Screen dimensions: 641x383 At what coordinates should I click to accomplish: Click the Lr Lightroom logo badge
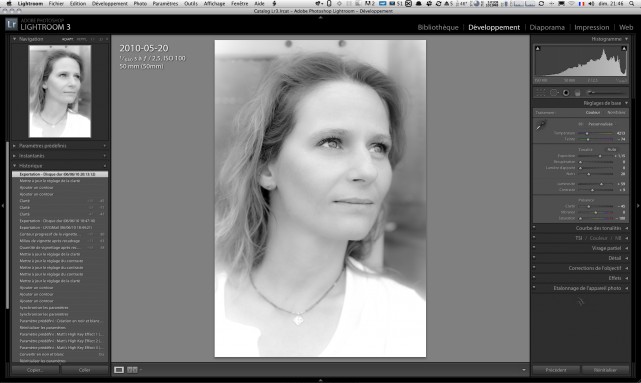(x=11, y=25)
